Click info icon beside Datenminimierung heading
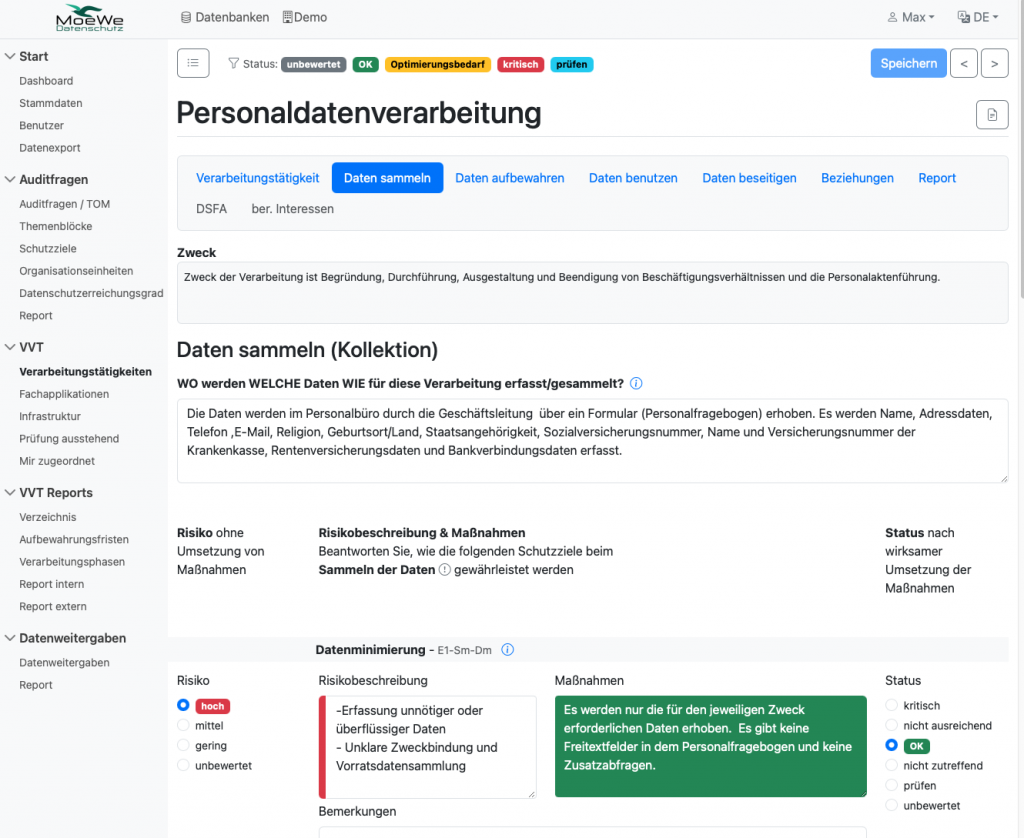The width and height of the screenshot is (1024, 838). (507, 650)
